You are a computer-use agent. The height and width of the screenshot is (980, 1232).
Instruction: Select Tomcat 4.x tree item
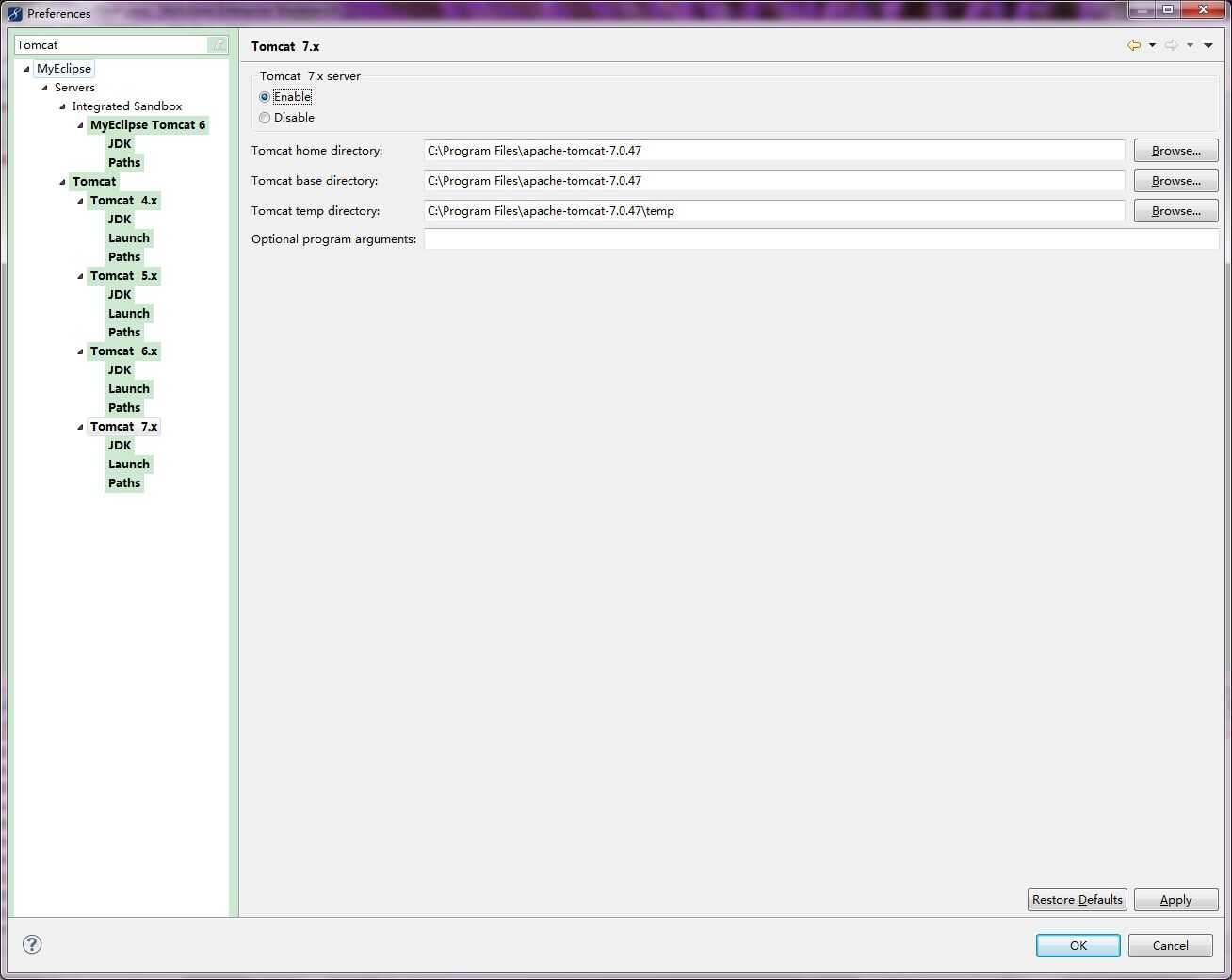point(124,201)
